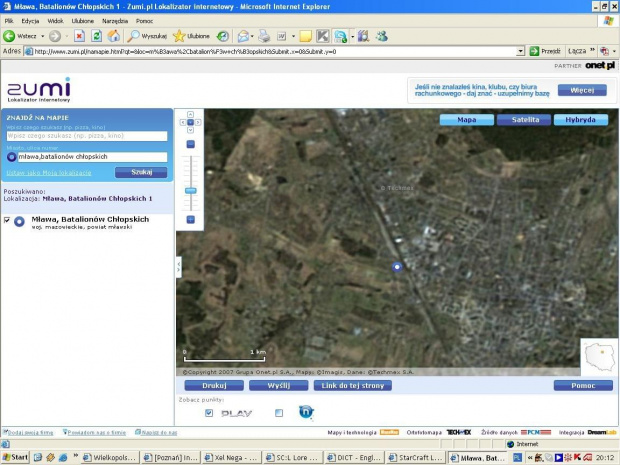Click the Drukuj button

click(214, 386)
